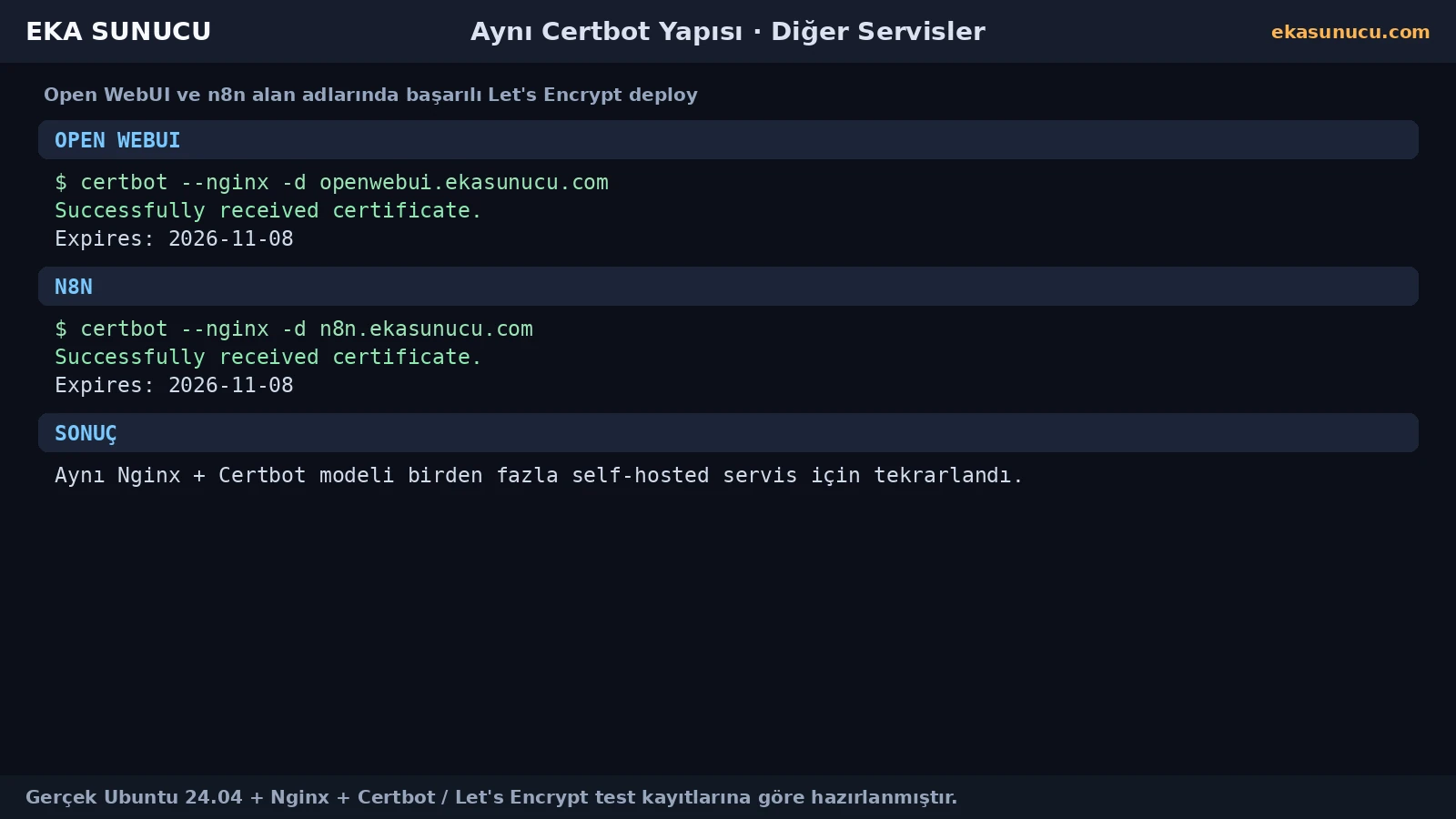The width and height of the screenshot is (1456, 819).
Task: Open the ekasunucu.com link
Action: point(1350,32)
